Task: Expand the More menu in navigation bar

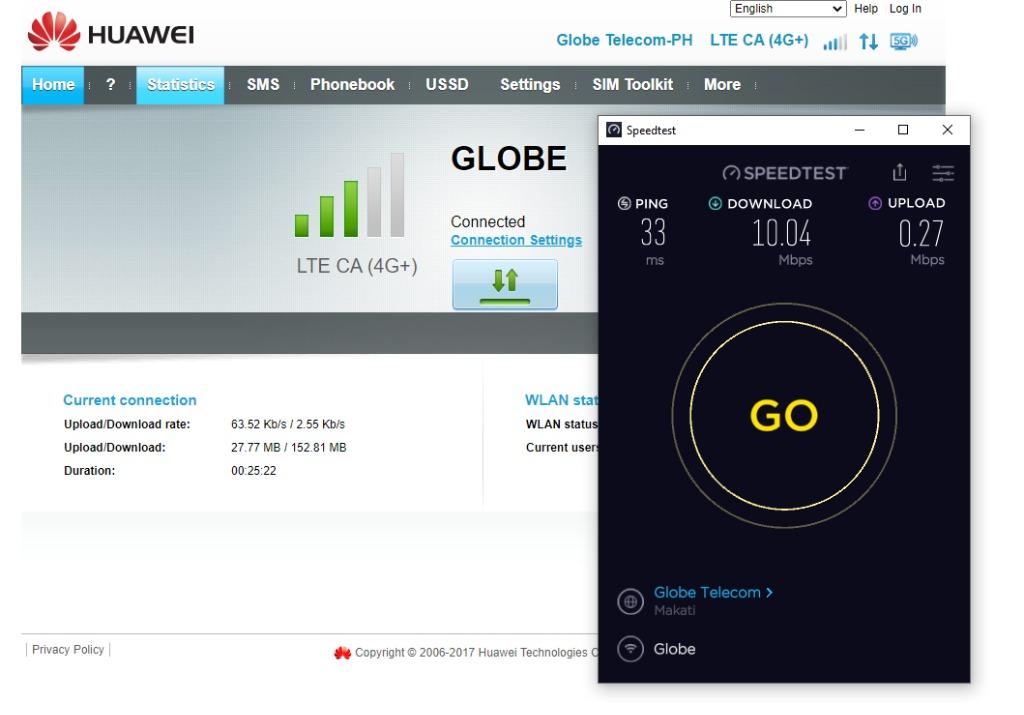Action: click(x=722, y=85)
